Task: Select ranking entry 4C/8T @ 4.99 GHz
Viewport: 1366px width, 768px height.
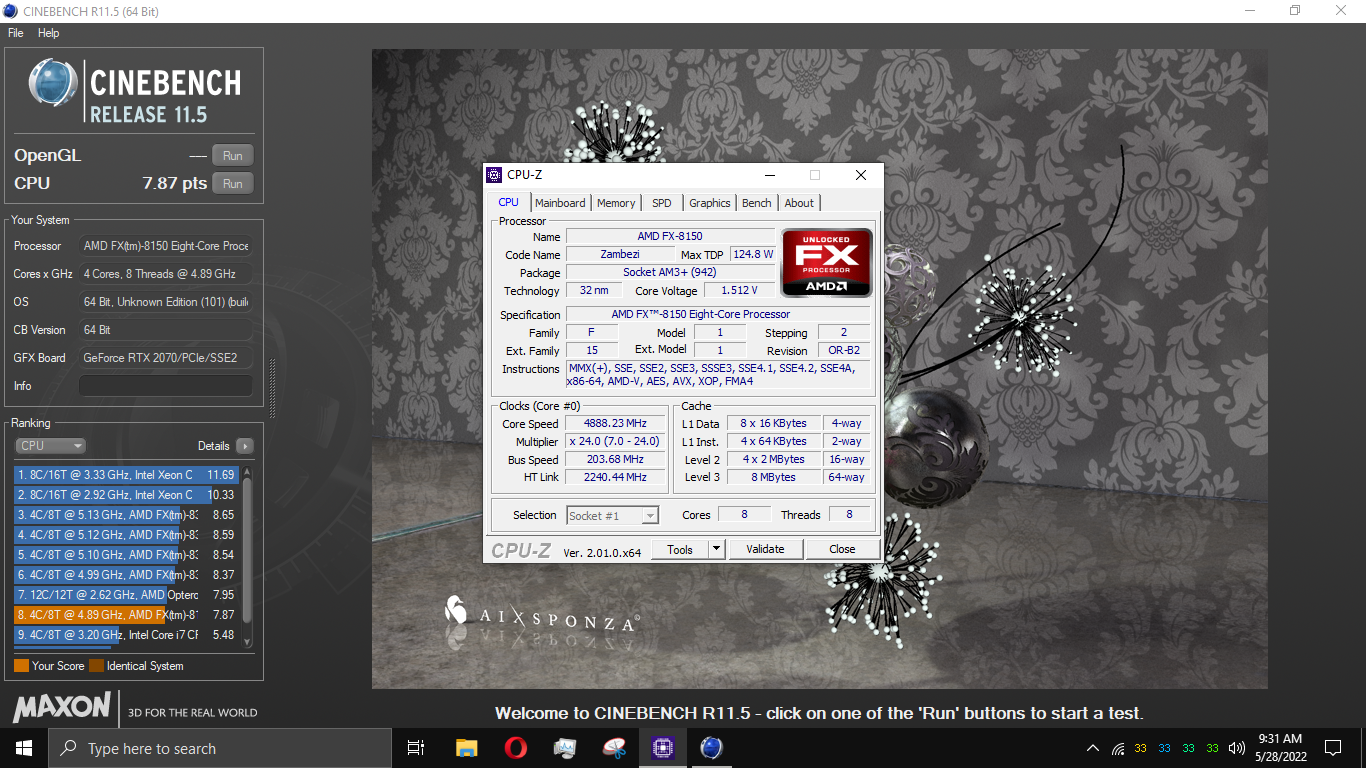Action: tap(126, 575)
